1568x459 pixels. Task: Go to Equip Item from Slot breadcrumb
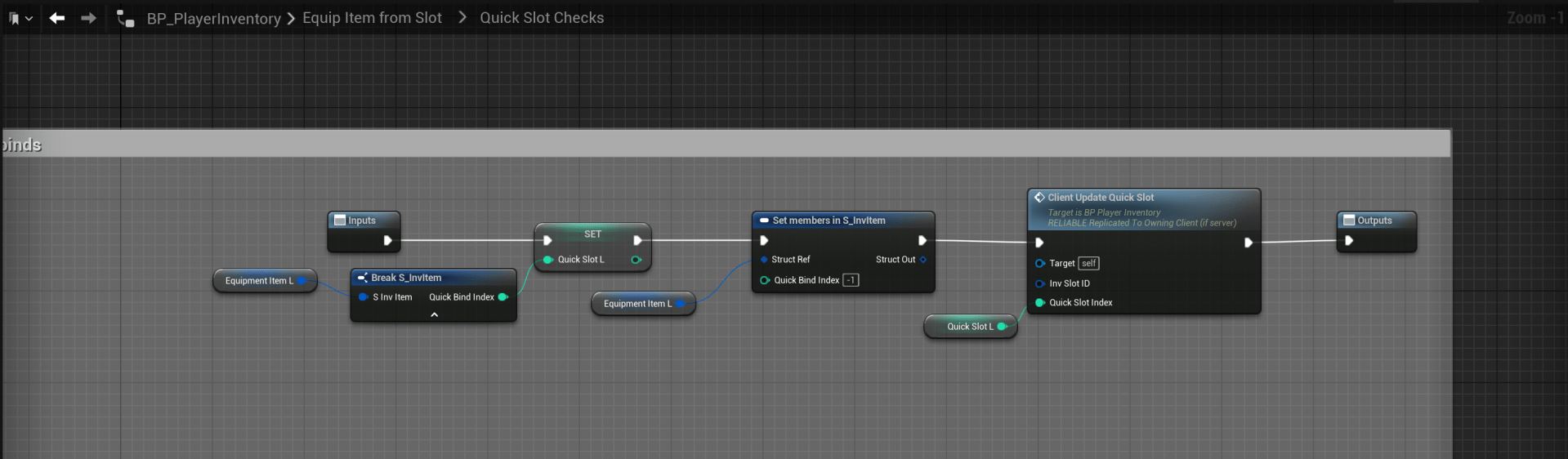click(372, 18)
